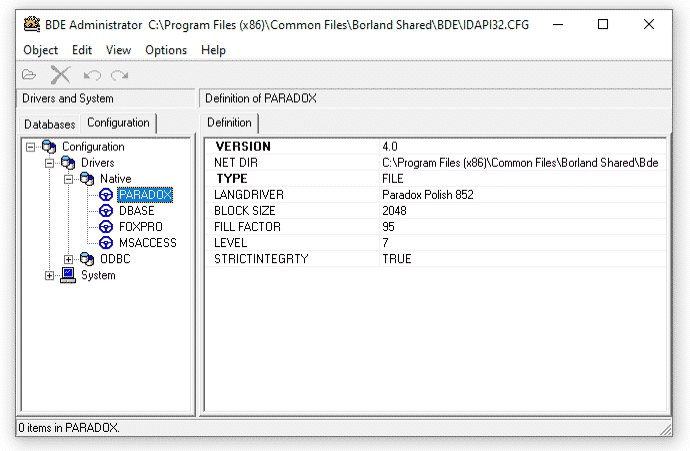Image resolution: width=690 pixels, height=451 pixels.
Task: Click the Configuration root node icon
Action: pos(49,147)
